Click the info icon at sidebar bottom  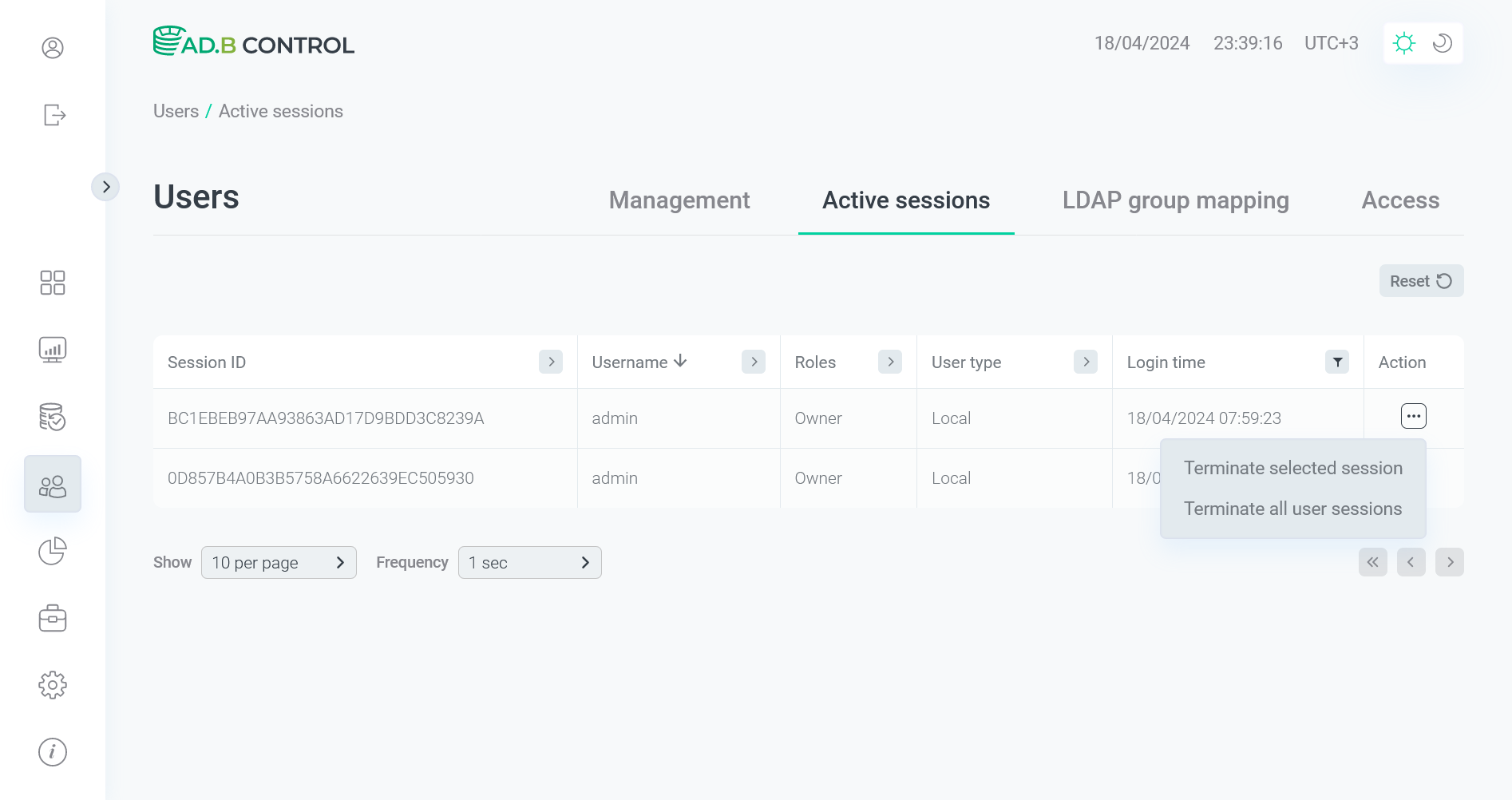53,751
